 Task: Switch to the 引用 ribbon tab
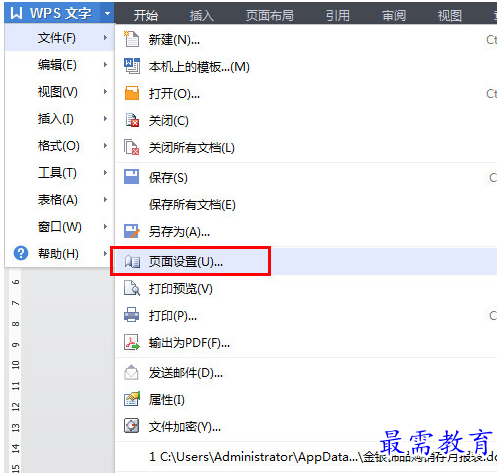pos(338,15)
